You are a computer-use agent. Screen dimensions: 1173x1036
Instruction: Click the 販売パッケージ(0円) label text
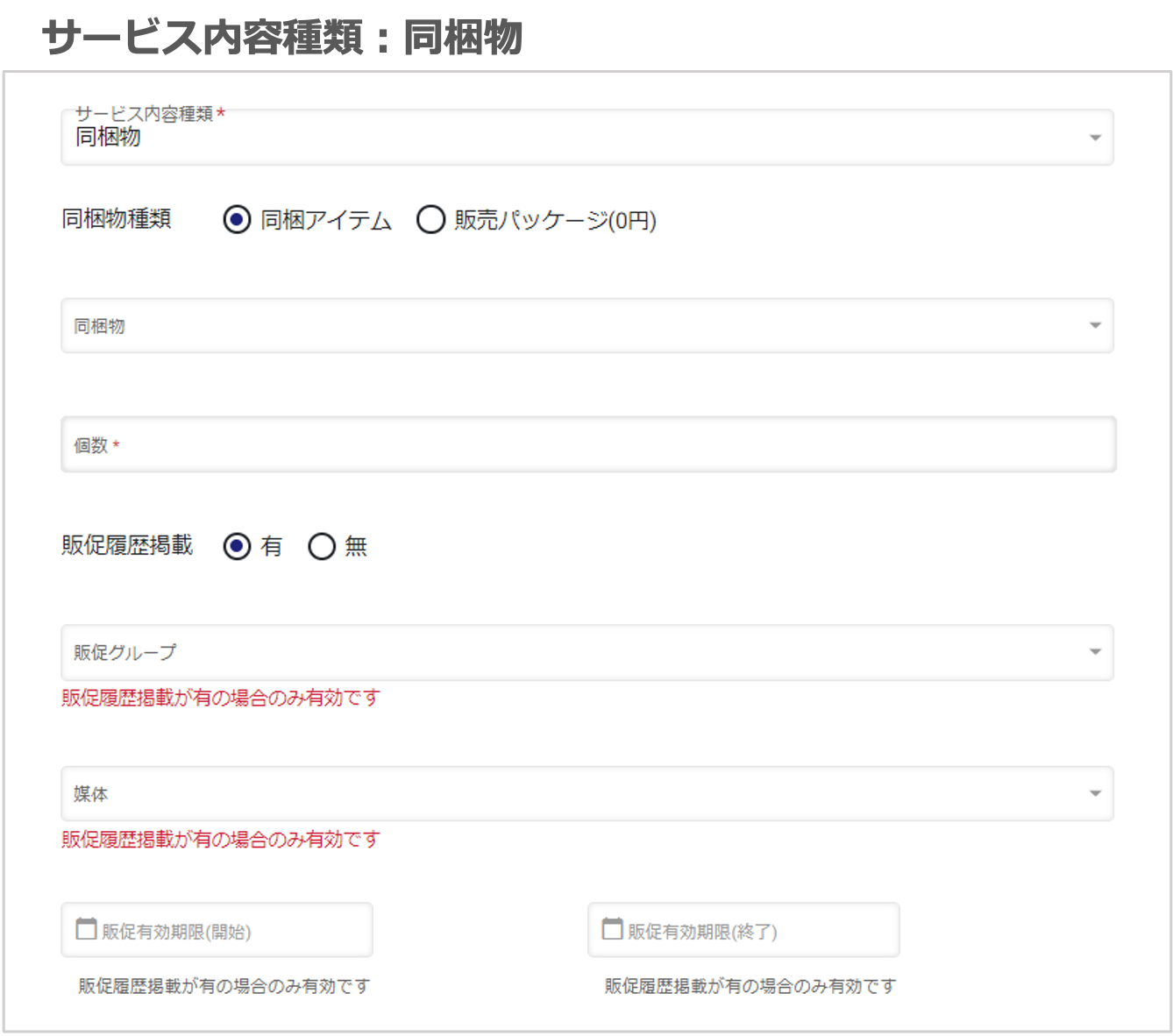[555, 220]
